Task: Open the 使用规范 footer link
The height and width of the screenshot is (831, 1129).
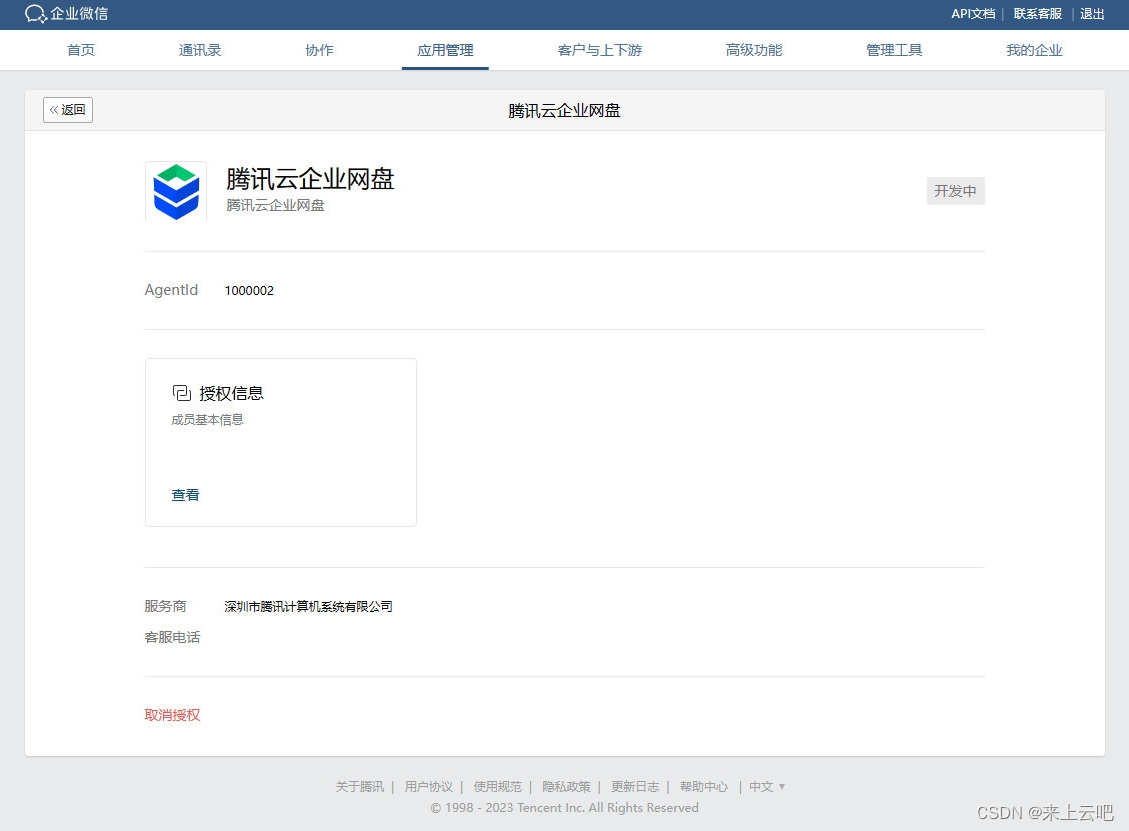Action: 498,786
